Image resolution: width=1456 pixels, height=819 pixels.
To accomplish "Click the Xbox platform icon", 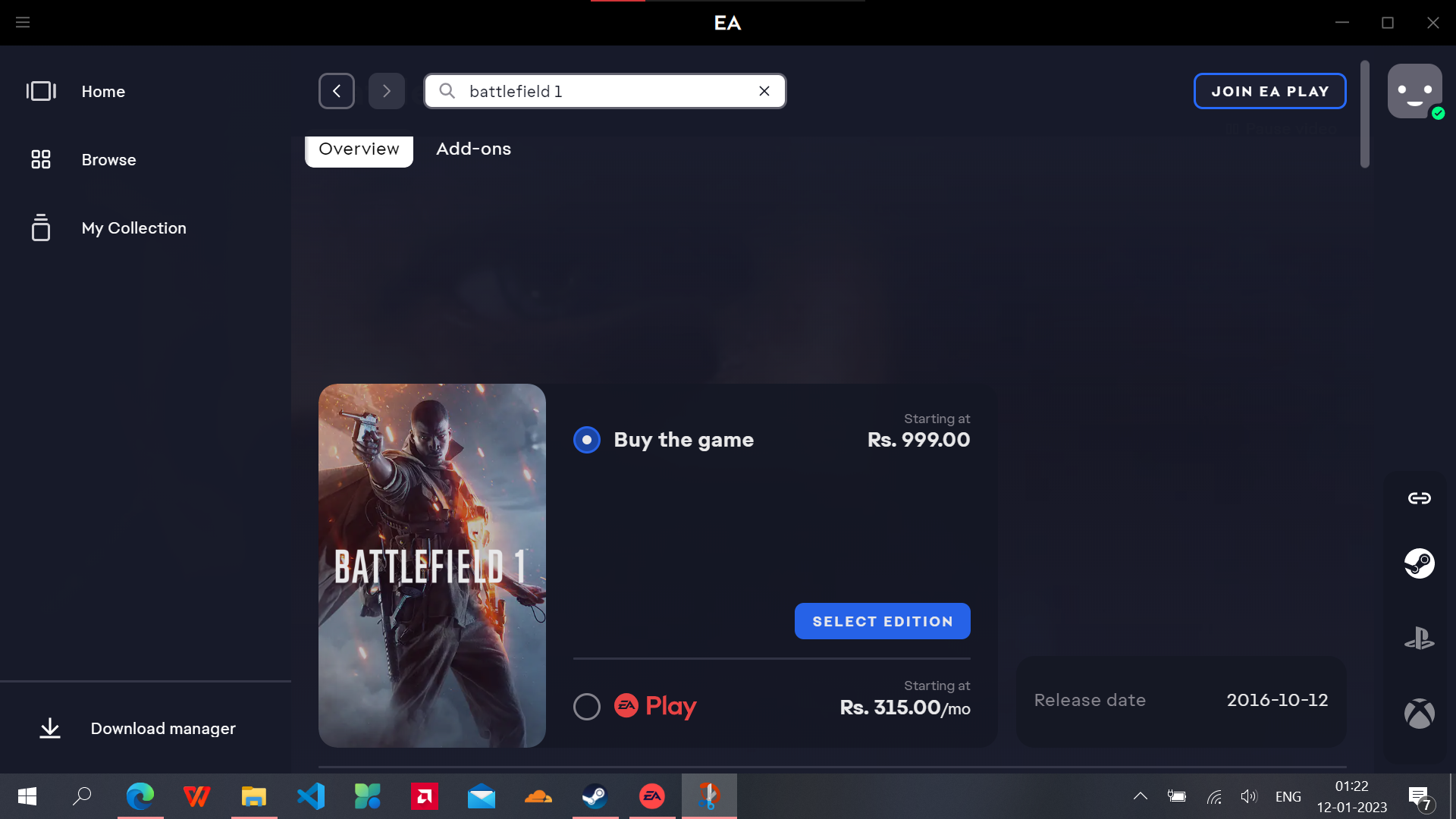I will (x=1419, y=714).
